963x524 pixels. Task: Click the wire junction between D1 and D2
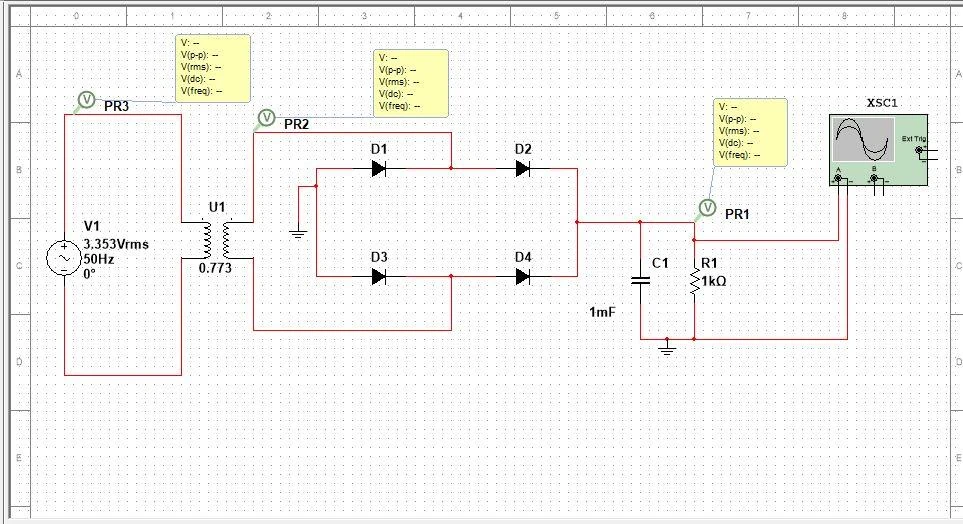point(451,168)
